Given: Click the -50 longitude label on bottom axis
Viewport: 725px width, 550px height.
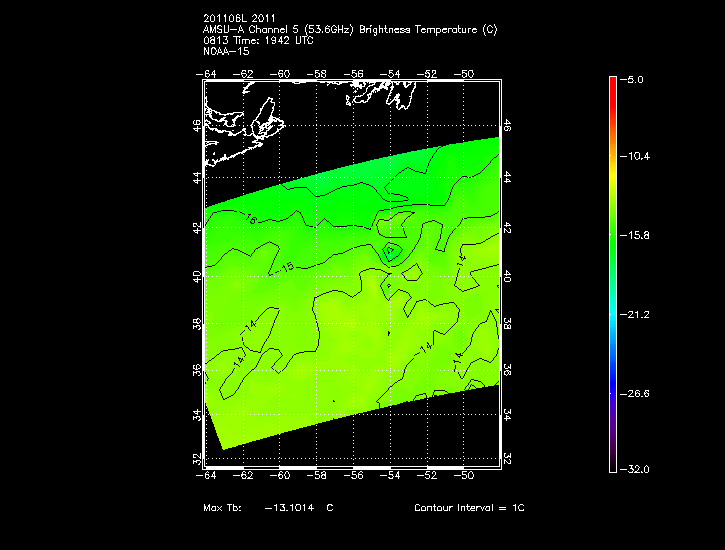Looking at the screenshot, I should 465,475.
